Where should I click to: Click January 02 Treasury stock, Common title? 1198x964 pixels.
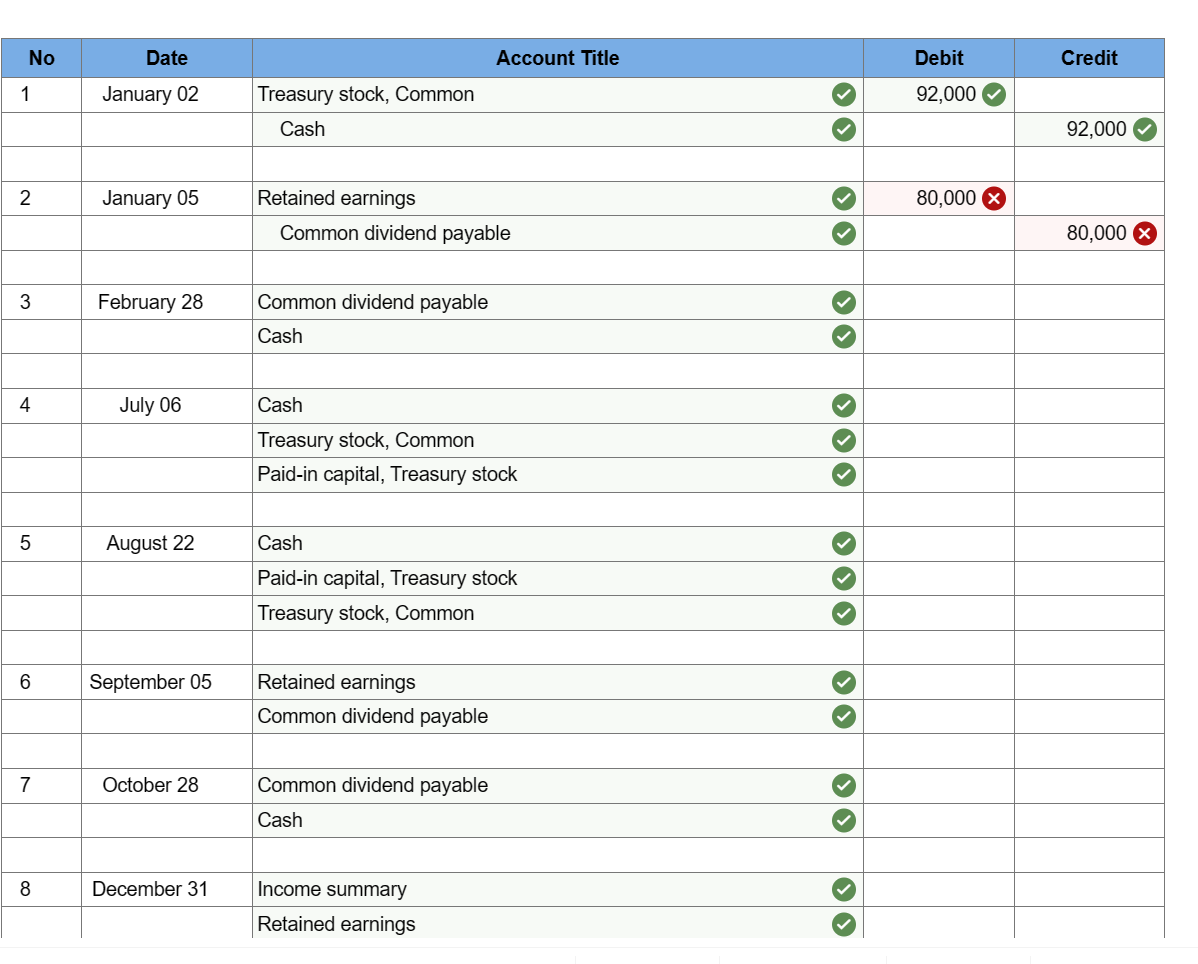[x=365, y=95]
